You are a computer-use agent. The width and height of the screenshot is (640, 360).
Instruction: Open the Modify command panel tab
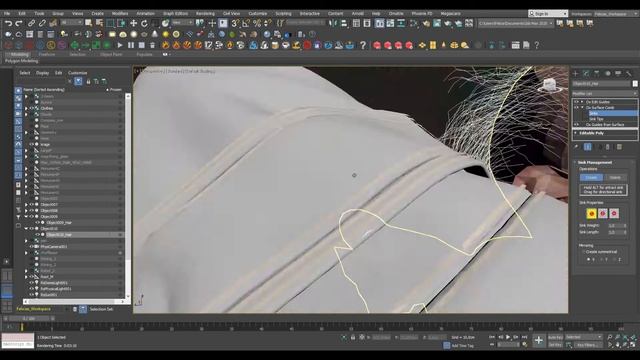click(x=586, y=73)
